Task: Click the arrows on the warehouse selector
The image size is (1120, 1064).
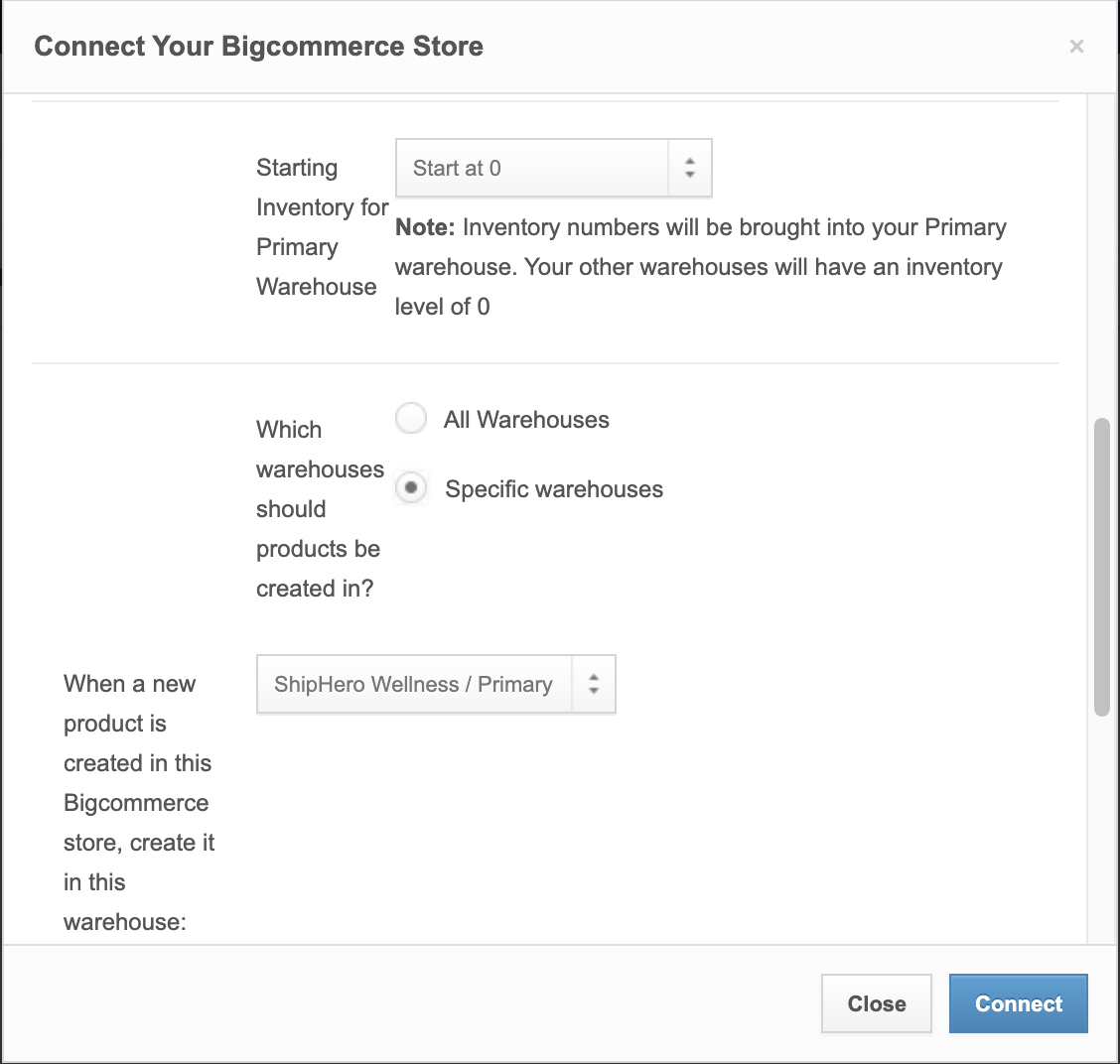Action: [x=594, y=684]
